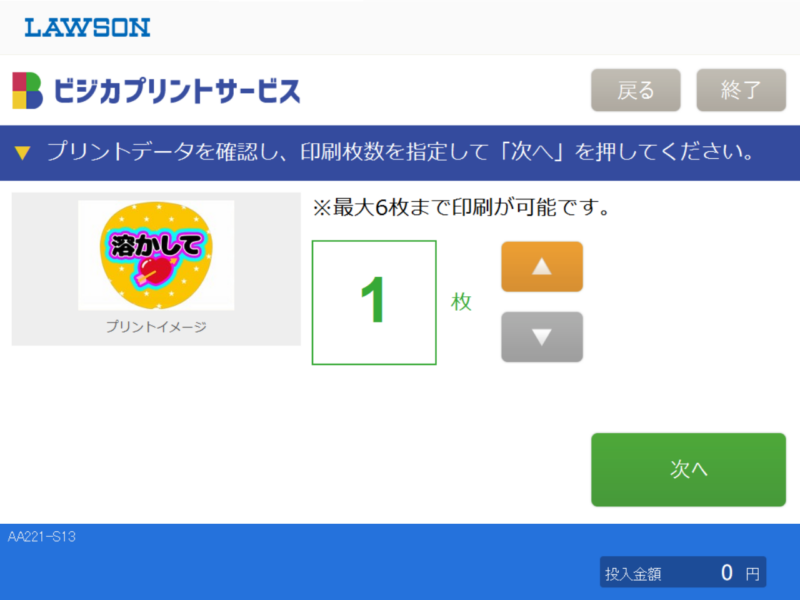The height and width of the screenshot is (600, 800).
Task: Click the print data confirmation instruction text
Action: pos(400,153)
